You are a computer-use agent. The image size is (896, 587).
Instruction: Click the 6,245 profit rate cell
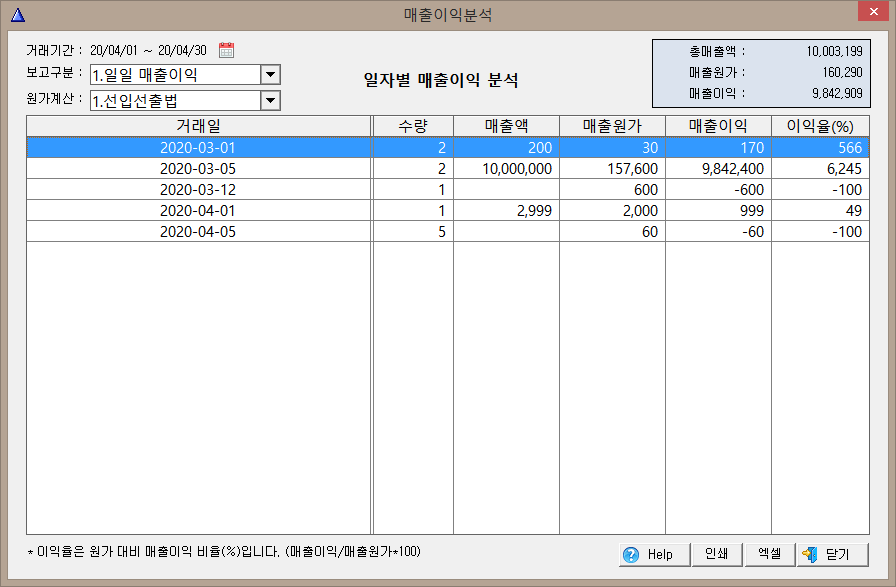pyautogui.click(x=820, y=169)
